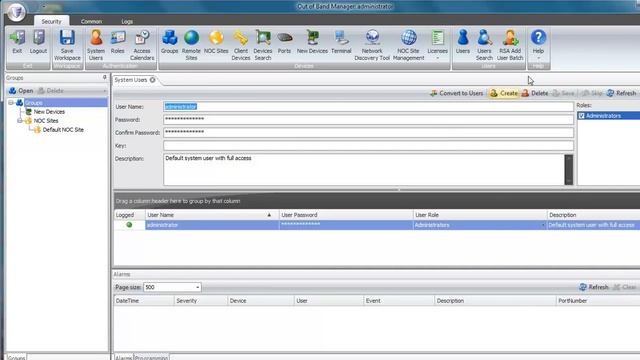
Task: Click the Key input field
Action: (368, 145)
